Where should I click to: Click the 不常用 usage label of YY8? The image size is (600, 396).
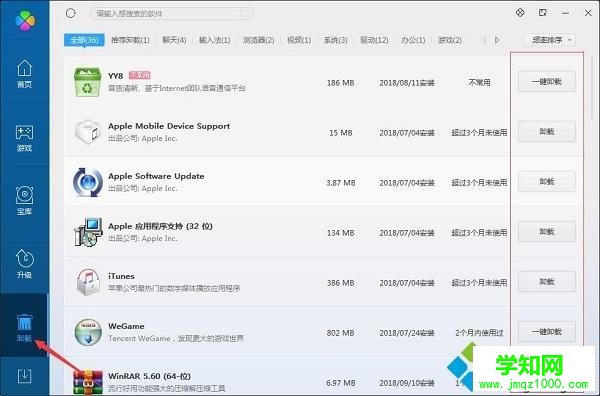point(479,82)
